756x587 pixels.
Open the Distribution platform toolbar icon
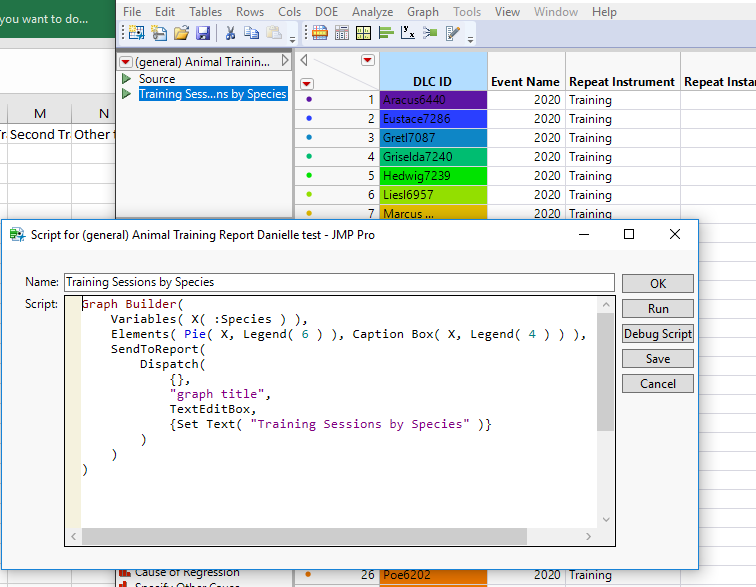(386, 33)
